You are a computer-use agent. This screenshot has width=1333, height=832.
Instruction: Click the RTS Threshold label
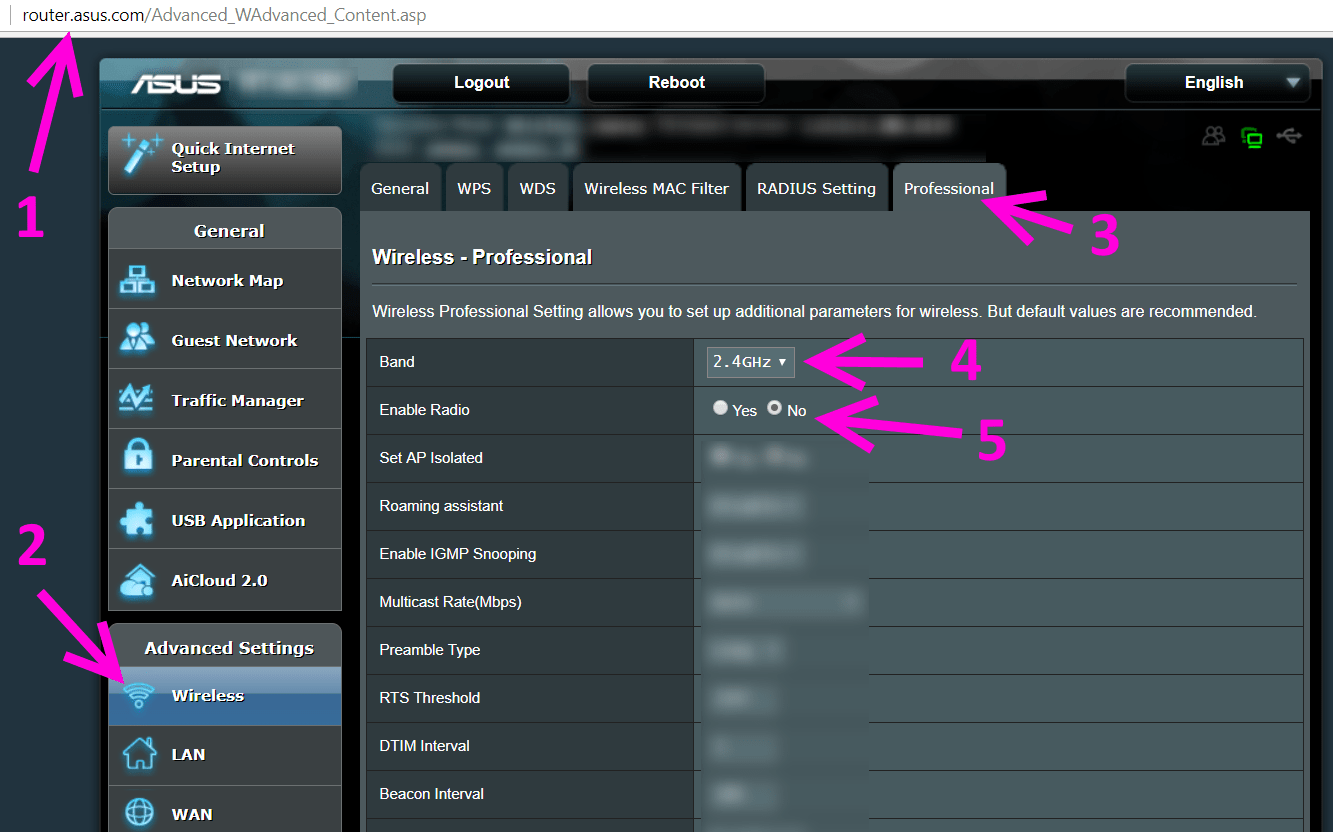click(x=430, y=698)
